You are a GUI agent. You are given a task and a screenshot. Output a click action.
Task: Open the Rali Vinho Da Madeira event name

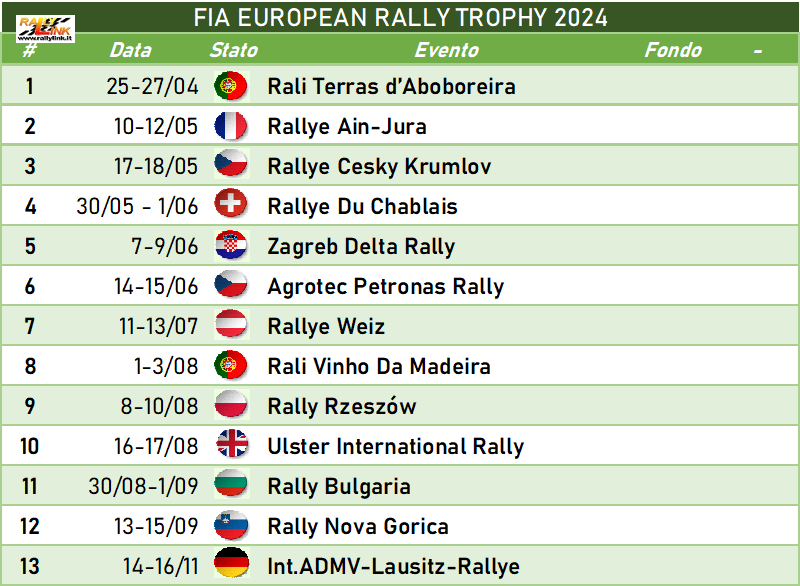coord(379,366)
